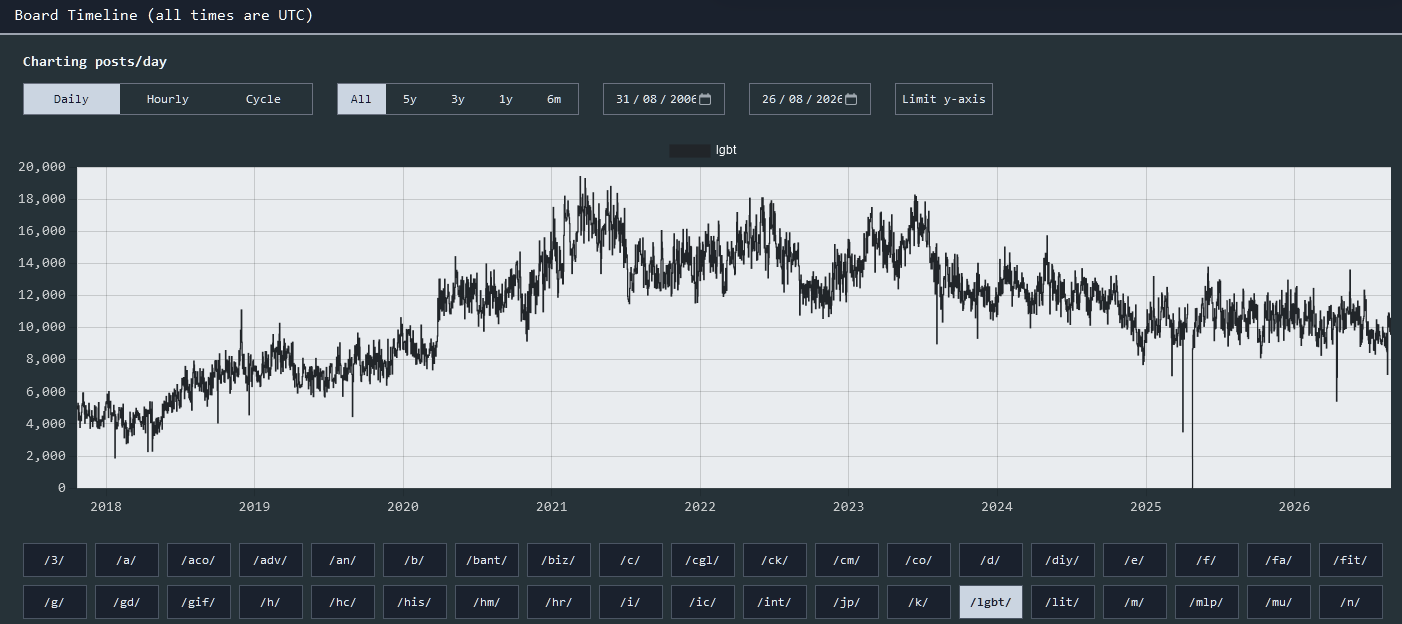Open the /i/ board timeline

click(631, 602)
